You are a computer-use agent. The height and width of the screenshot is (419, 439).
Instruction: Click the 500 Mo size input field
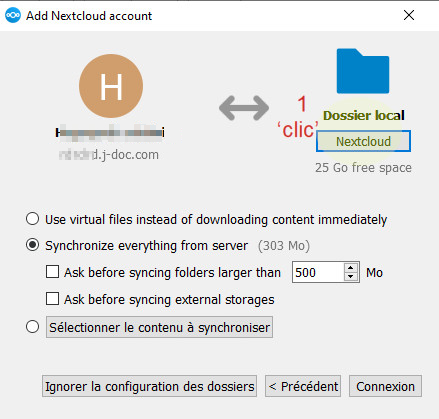318,272
